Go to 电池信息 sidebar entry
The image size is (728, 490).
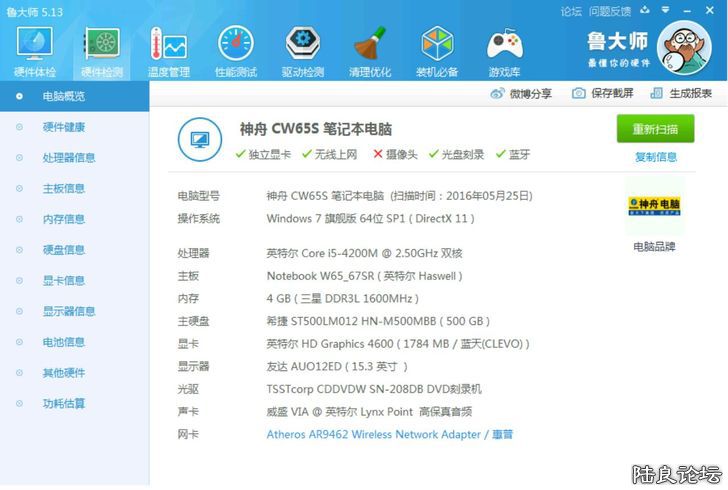coord(63,342)
